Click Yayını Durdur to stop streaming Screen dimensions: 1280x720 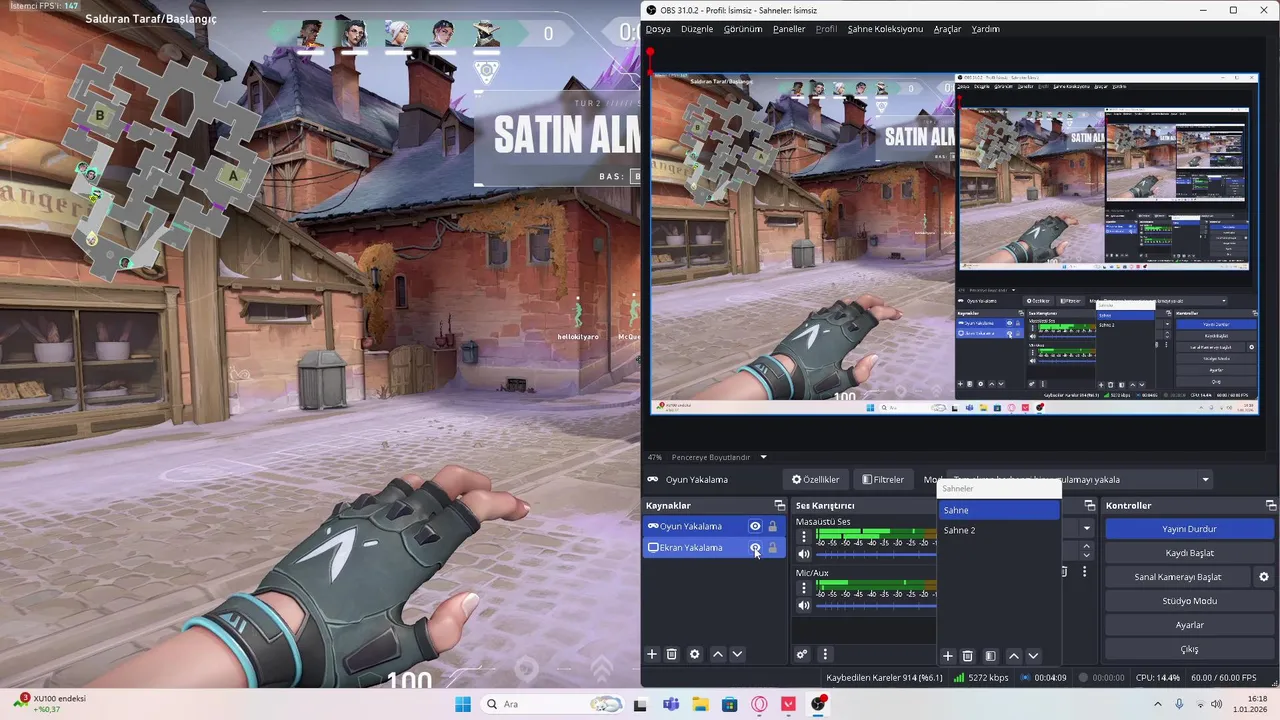coord(1189,529)
